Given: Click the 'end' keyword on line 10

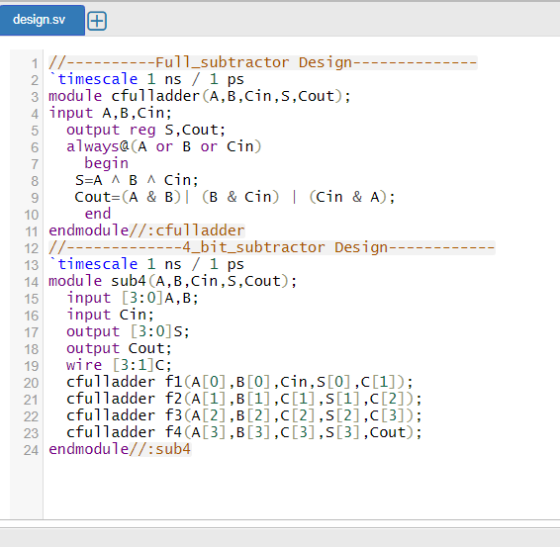Looking at the screenshot, I should tap(98, 214).
